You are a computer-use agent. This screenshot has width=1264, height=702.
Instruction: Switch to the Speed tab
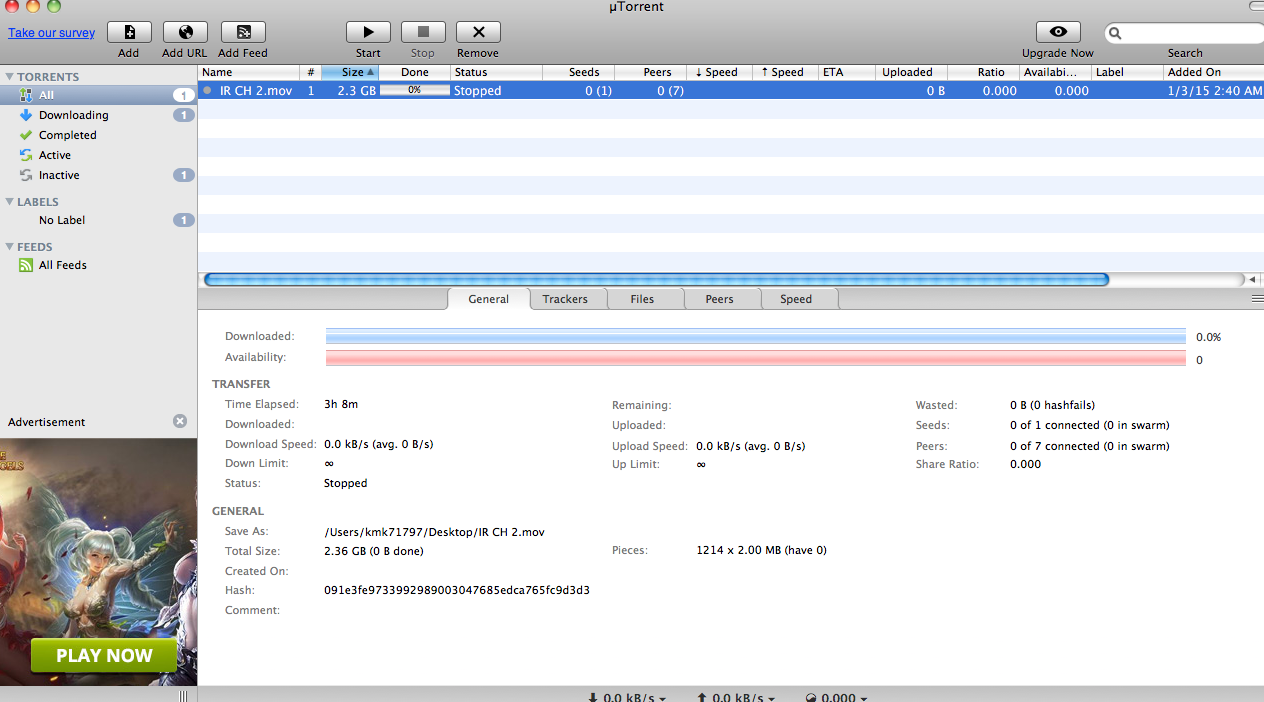tap(796, 299)
